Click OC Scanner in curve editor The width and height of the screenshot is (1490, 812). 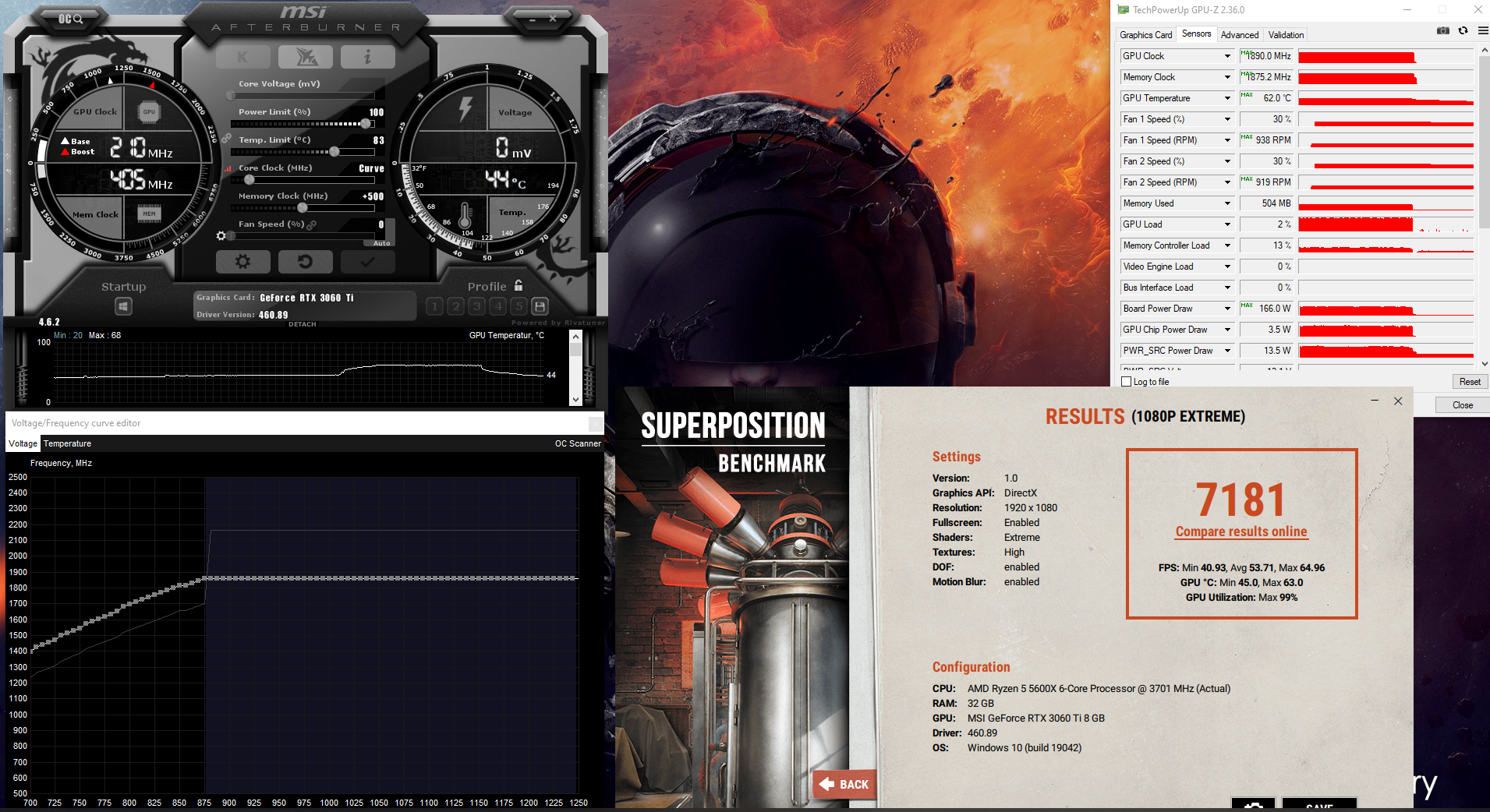coord(578,443)
